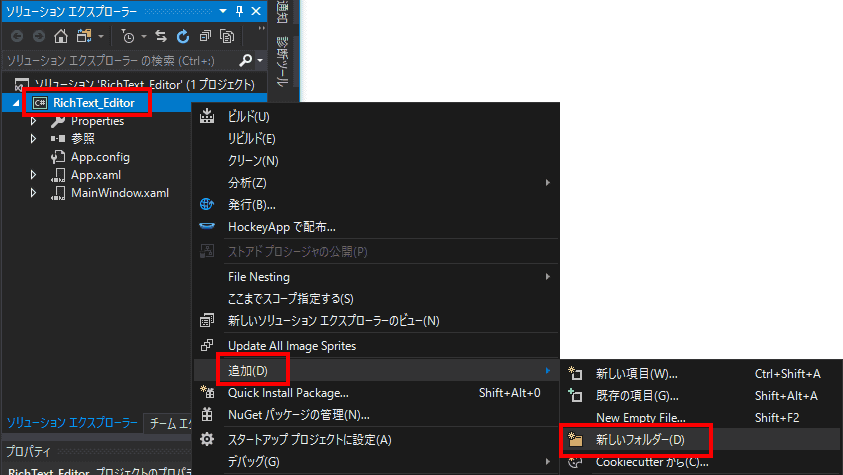Click the icon beside Update All Image Sprites
The height and width of the screenshot is (475, 843).
(x=207, y=345)
